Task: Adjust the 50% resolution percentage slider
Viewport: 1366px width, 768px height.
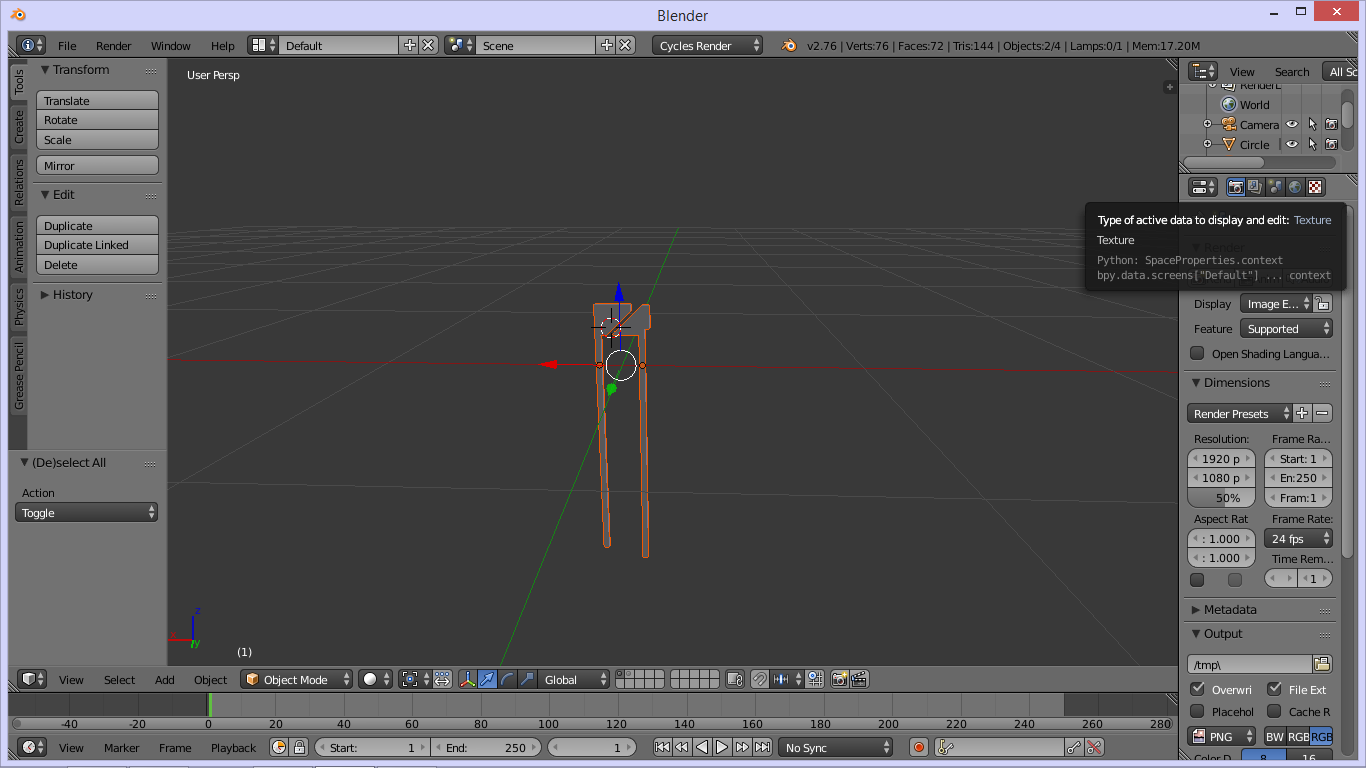Action: point(1223,497)
